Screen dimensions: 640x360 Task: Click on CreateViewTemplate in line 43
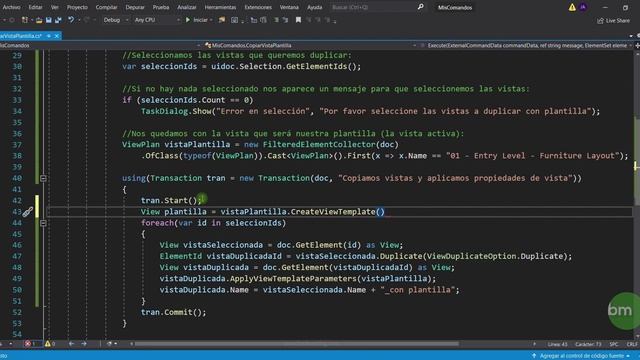point(333,211)
